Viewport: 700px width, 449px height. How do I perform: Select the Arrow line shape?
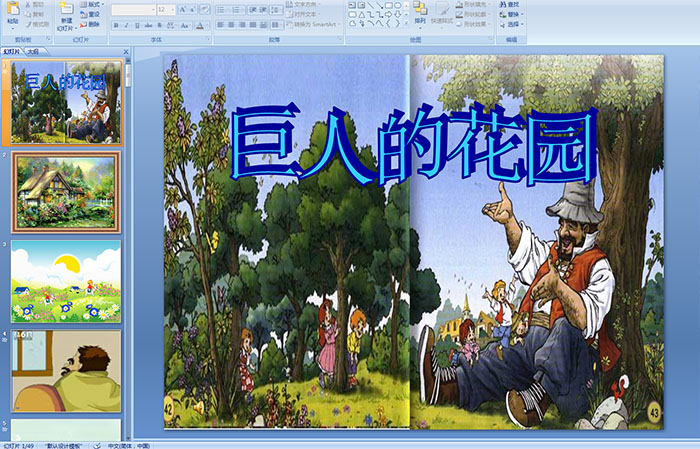coord(379,5)
